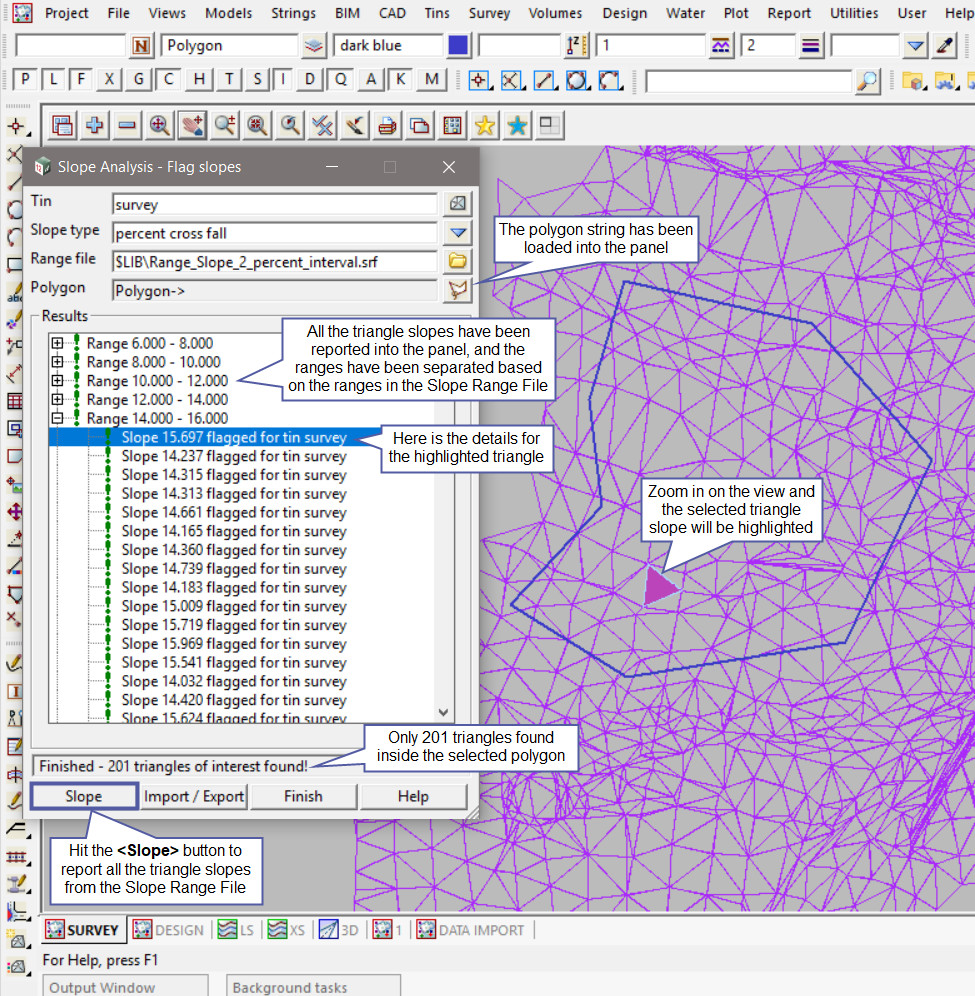Click the pan hand view icon
975x996 pixels.
coord(192,125)
